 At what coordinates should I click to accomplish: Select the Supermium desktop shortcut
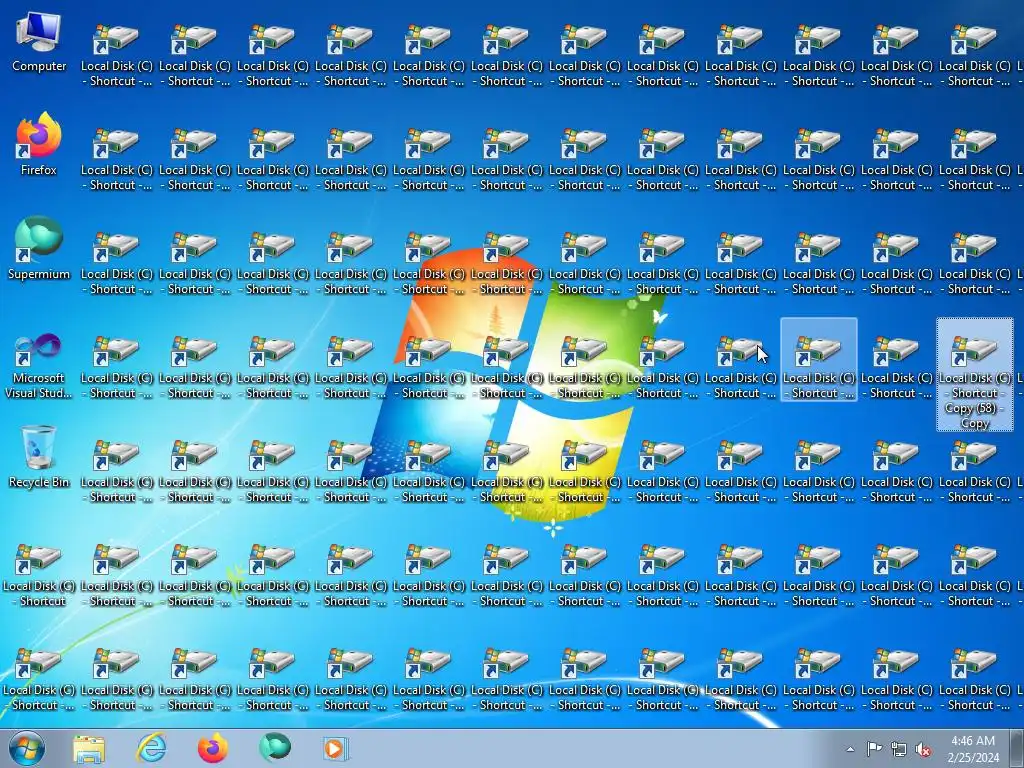click(39, 249)
